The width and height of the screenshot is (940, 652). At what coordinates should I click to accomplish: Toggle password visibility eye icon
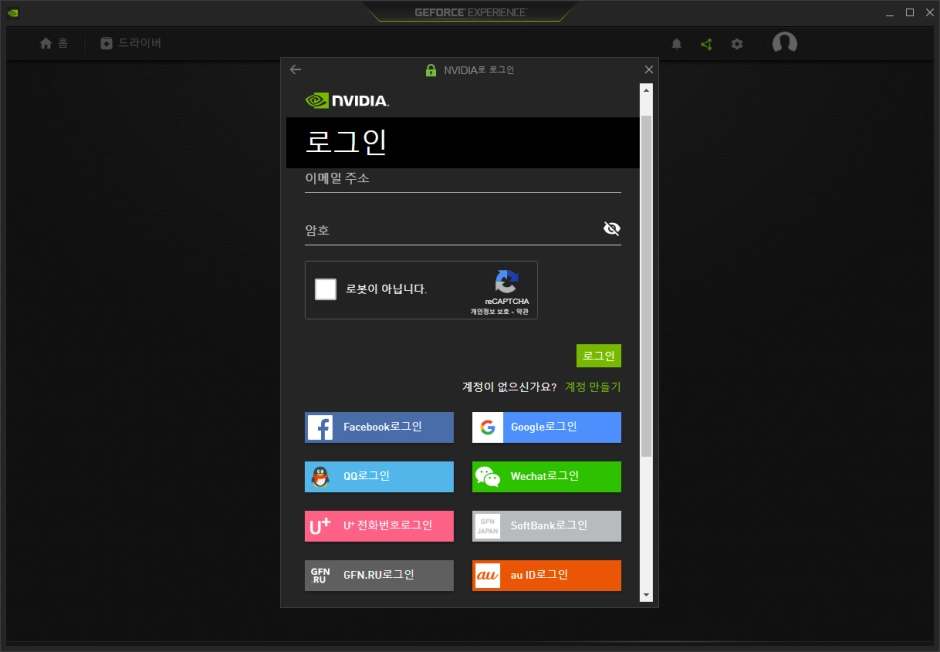point(612,229)
